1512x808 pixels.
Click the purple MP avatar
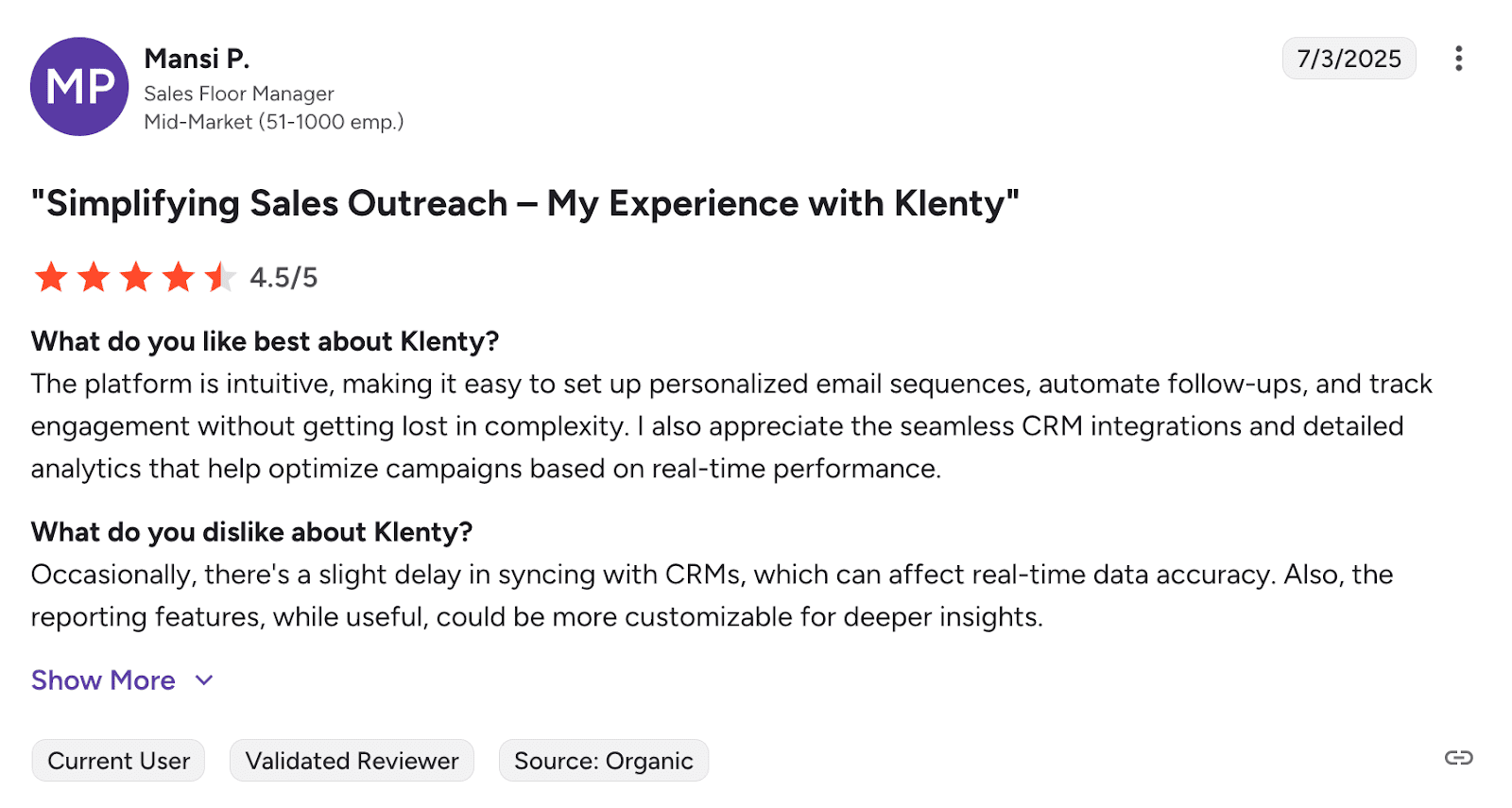pos(79,87)
